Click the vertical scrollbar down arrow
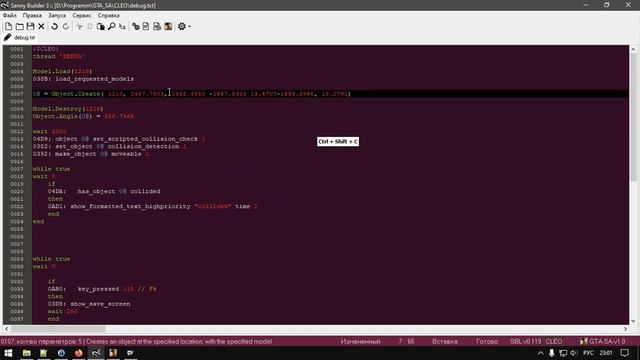This screenshot has height=360, width=640. [633, 321]
